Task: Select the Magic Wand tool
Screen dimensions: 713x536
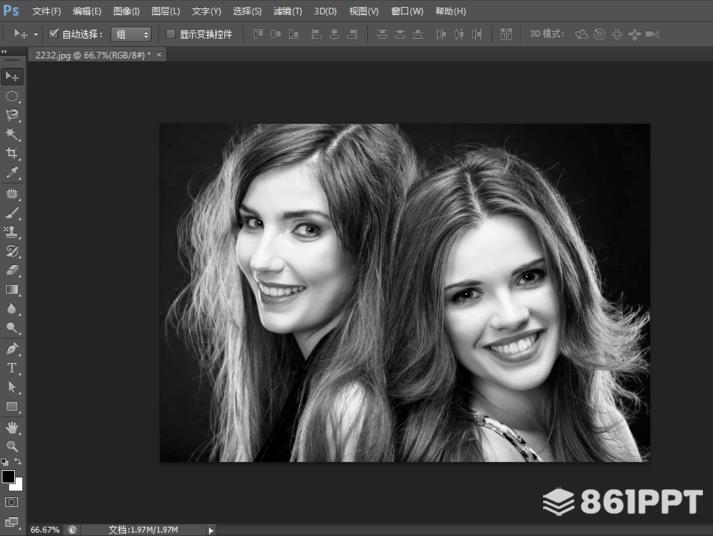Action: [12, 134]
